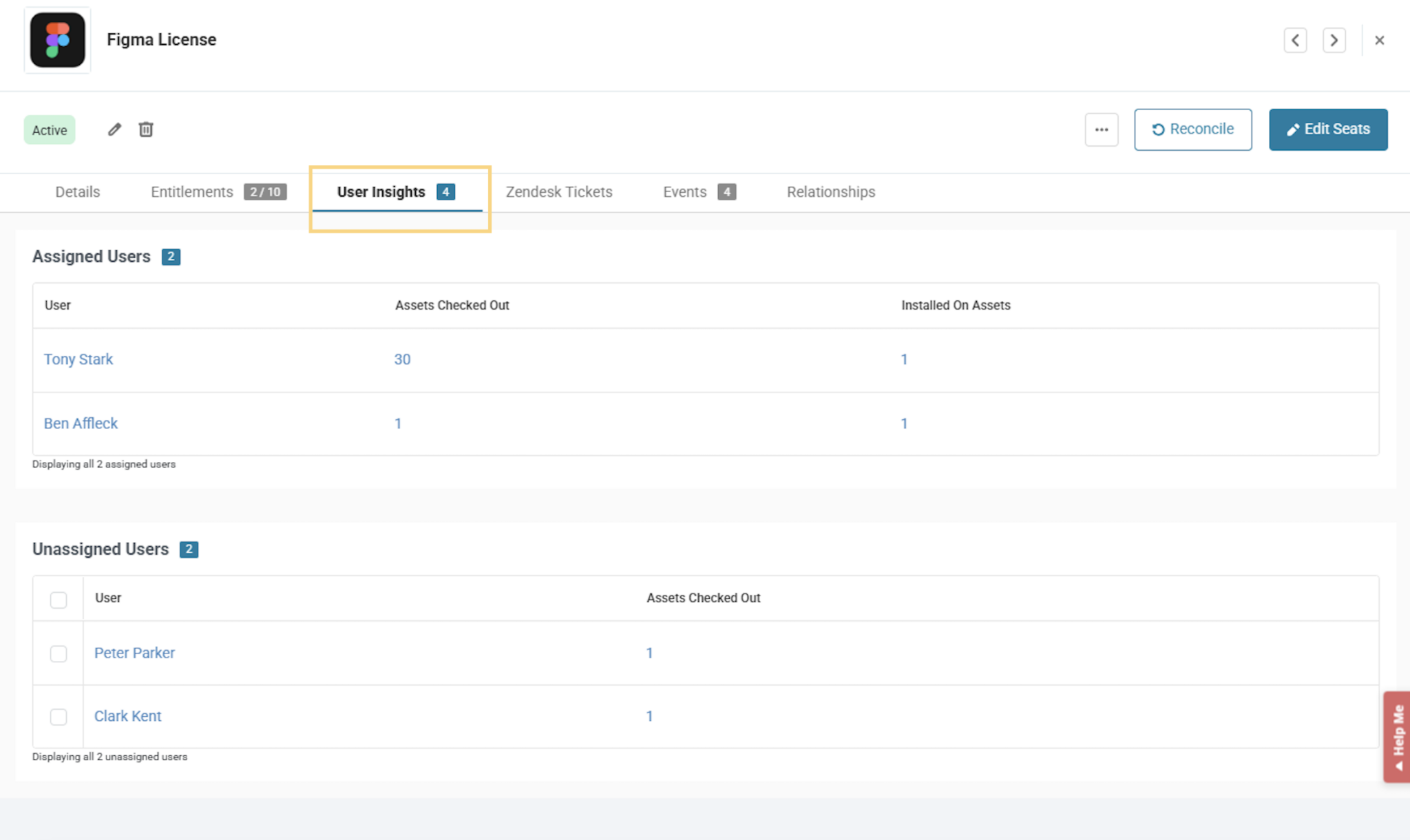Delete this license via the trash icon
Viewport: 1410px width, 840px height.
pos(145,129)
